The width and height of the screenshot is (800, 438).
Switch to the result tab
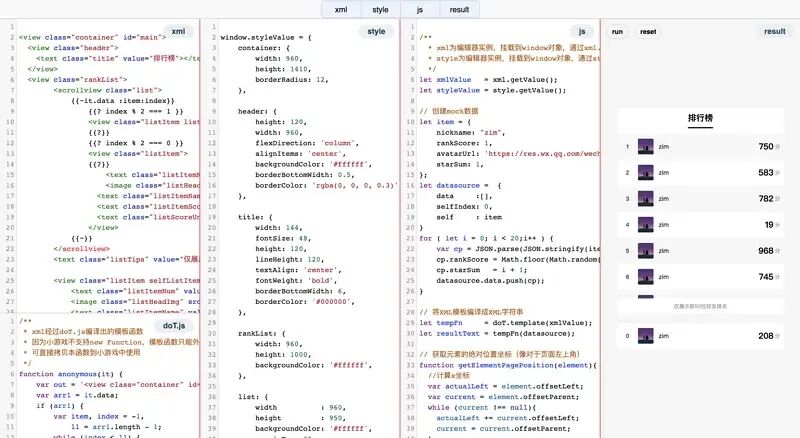click(459, 10)
